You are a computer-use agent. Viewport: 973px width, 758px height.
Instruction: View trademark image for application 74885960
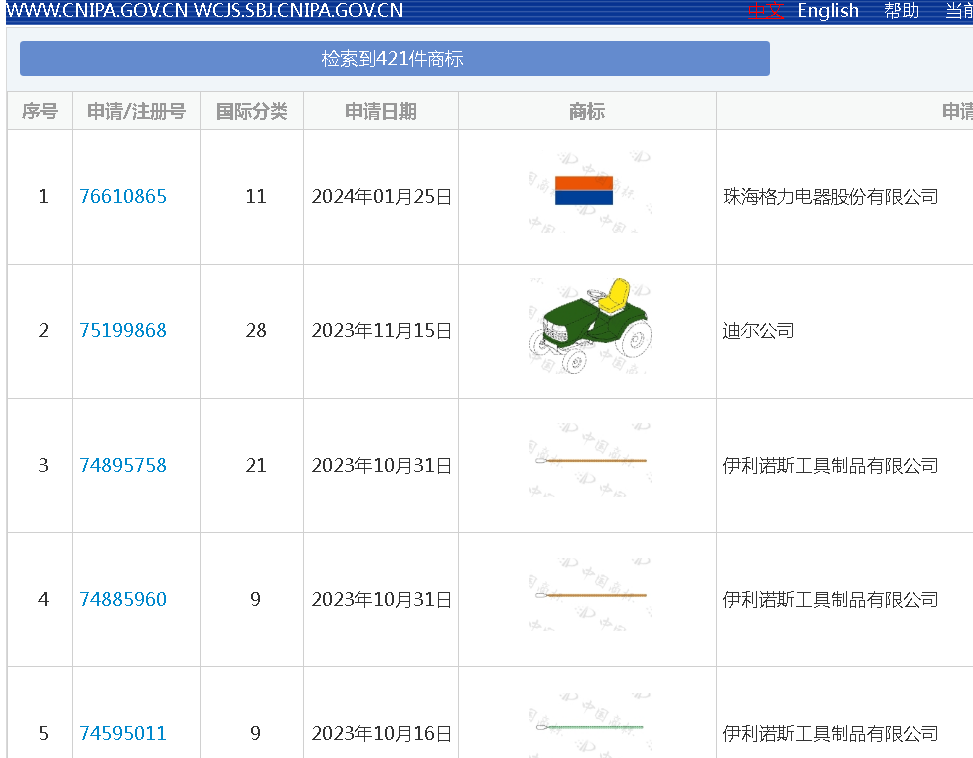click(590, 595)
